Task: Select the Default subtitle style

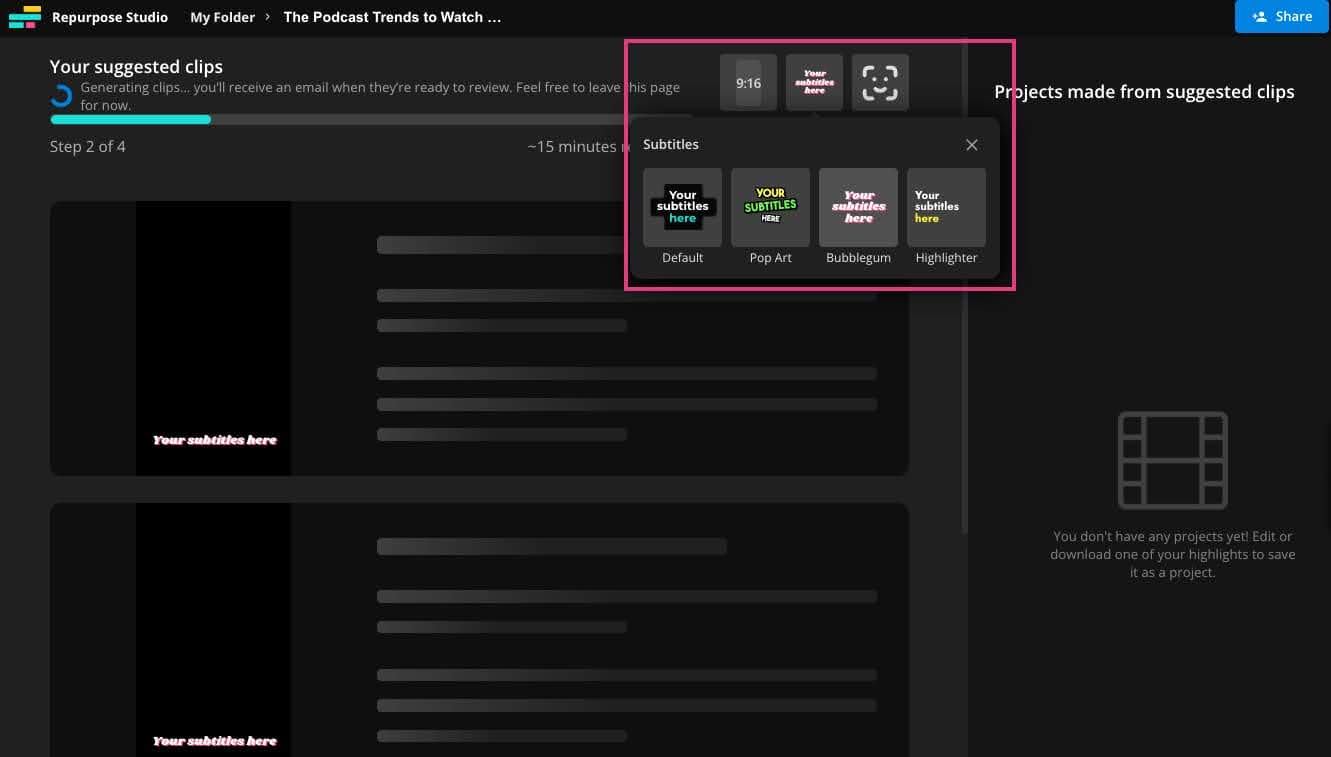Action: click(682, 207)
